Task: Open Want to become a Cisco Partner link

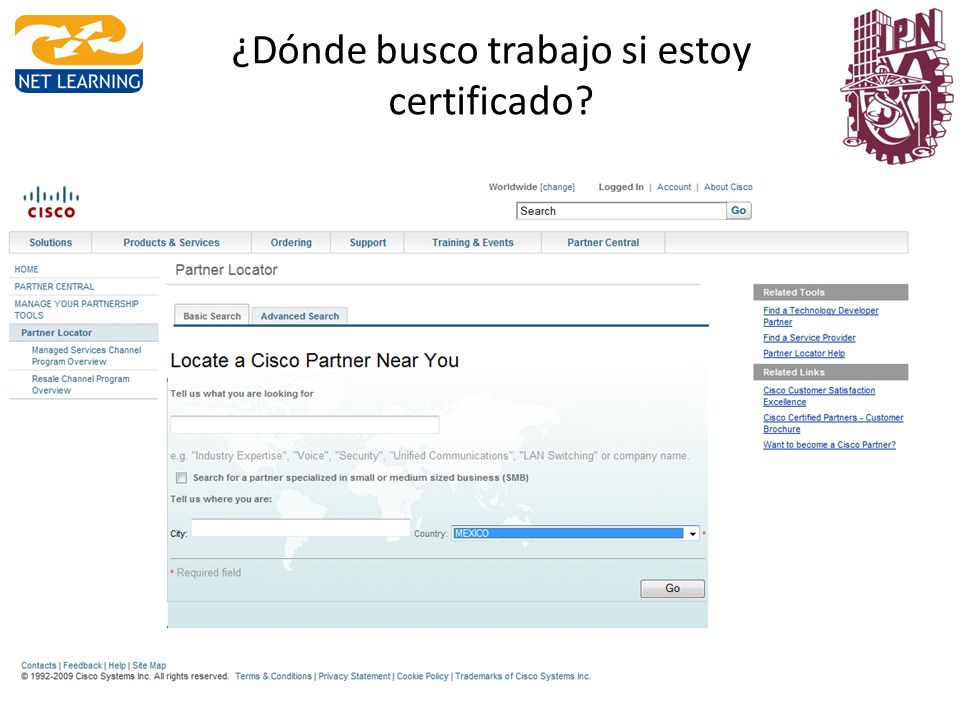Action: [x=829, y=444]
